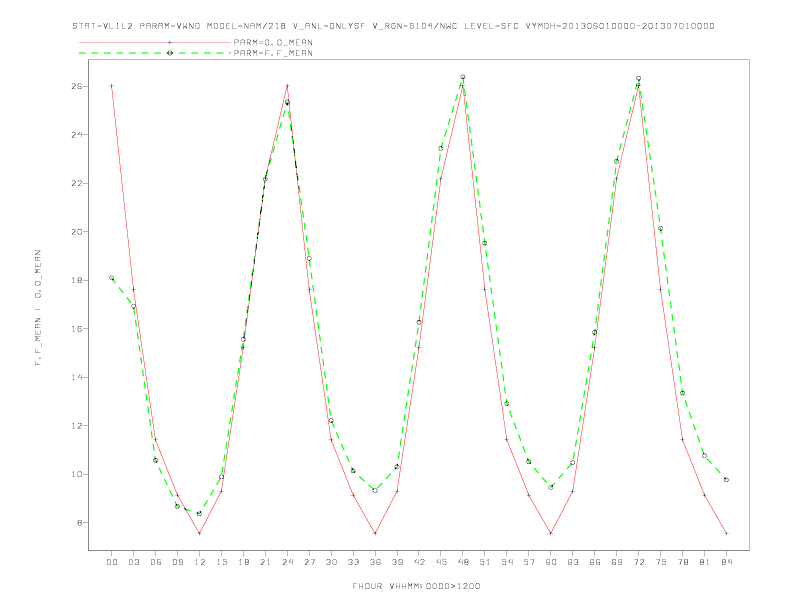
Task: Click the vertical axis title F.F_MEAN | O.O_MEAN
Action: coord(38,308)
